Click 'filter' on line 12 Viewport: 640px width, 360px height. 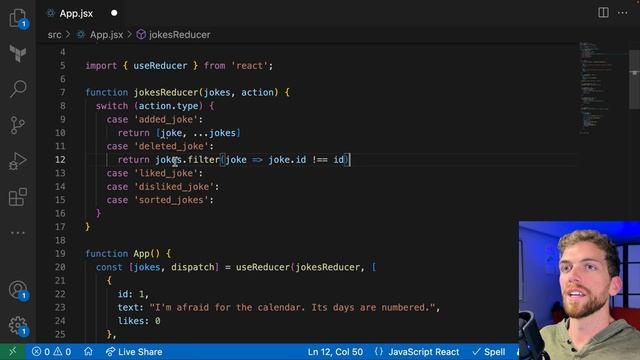[203, 160]
